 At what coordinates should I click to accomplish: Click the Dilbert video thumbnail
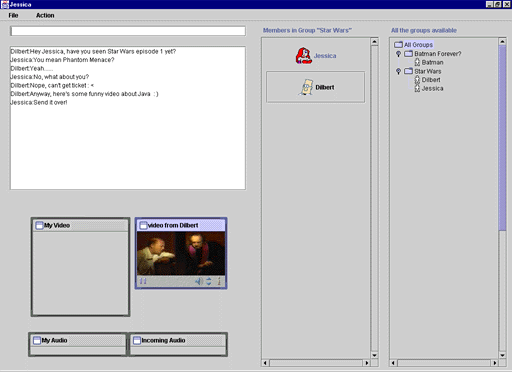[181, 253]
